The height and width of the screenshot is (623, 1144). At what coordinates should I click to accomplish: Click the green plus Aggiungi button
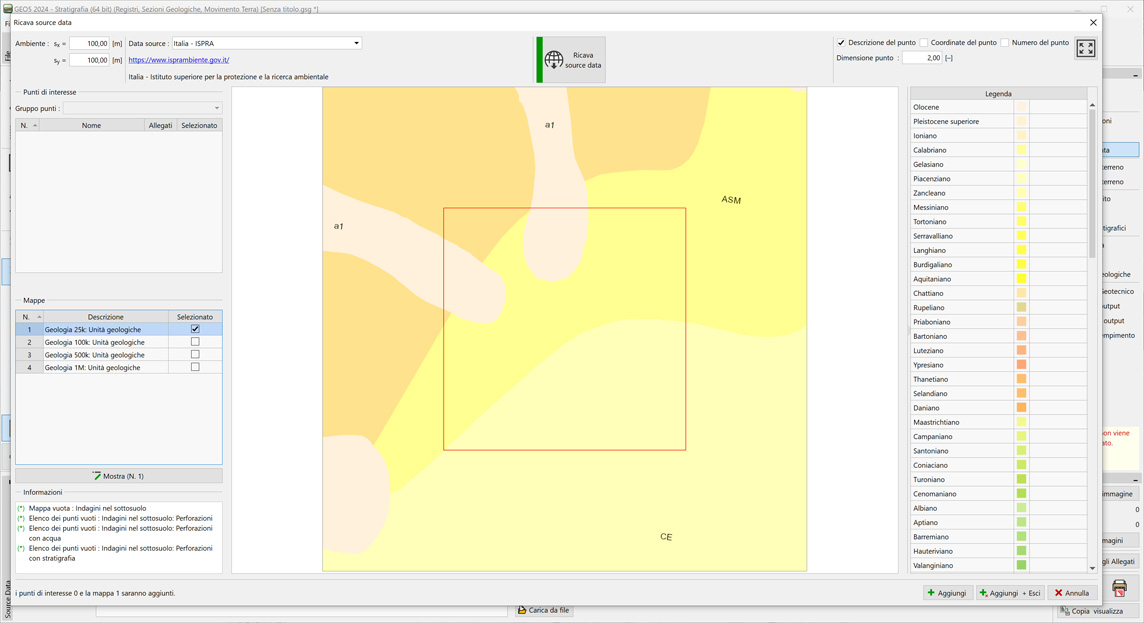pyautogui.click(x=946, y=593)
